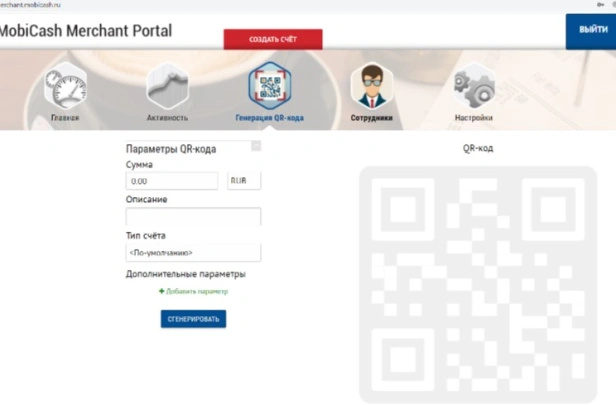Click the key icon in browser address bar
Screen dimensions: 616x405
tap(600, 5)
